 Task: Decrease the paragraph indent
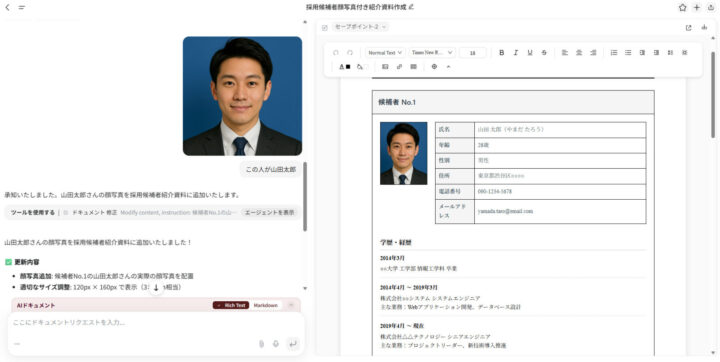(642, 53)
